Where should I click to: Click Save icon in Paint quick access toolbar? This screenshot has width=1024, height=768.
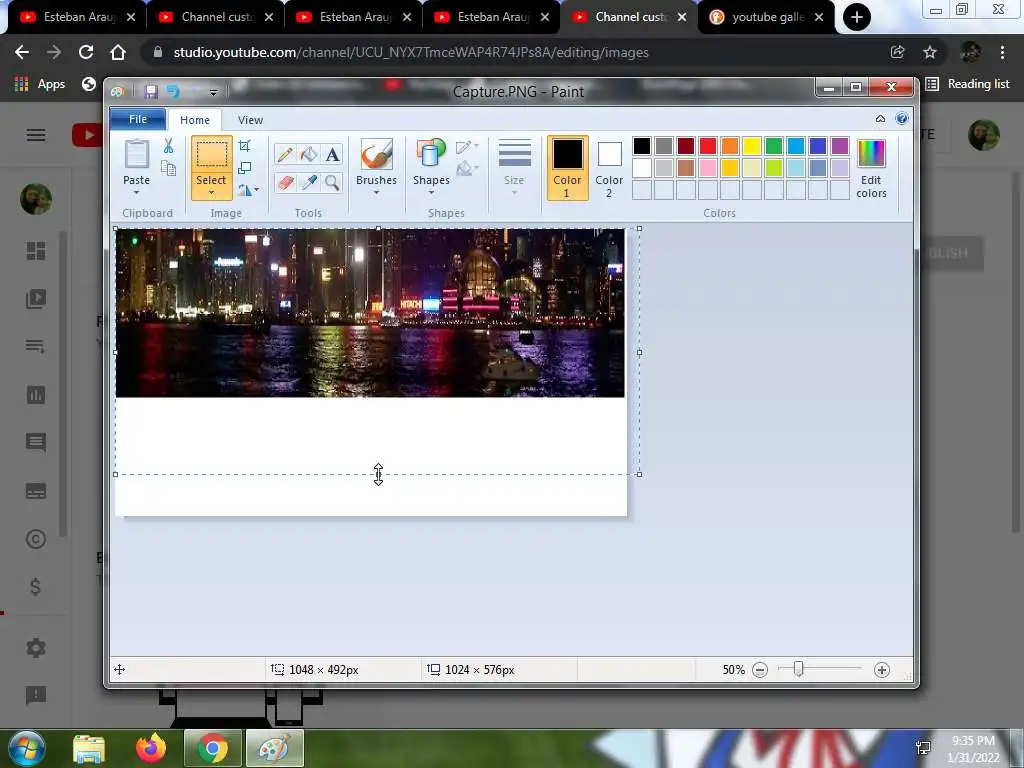151,91
